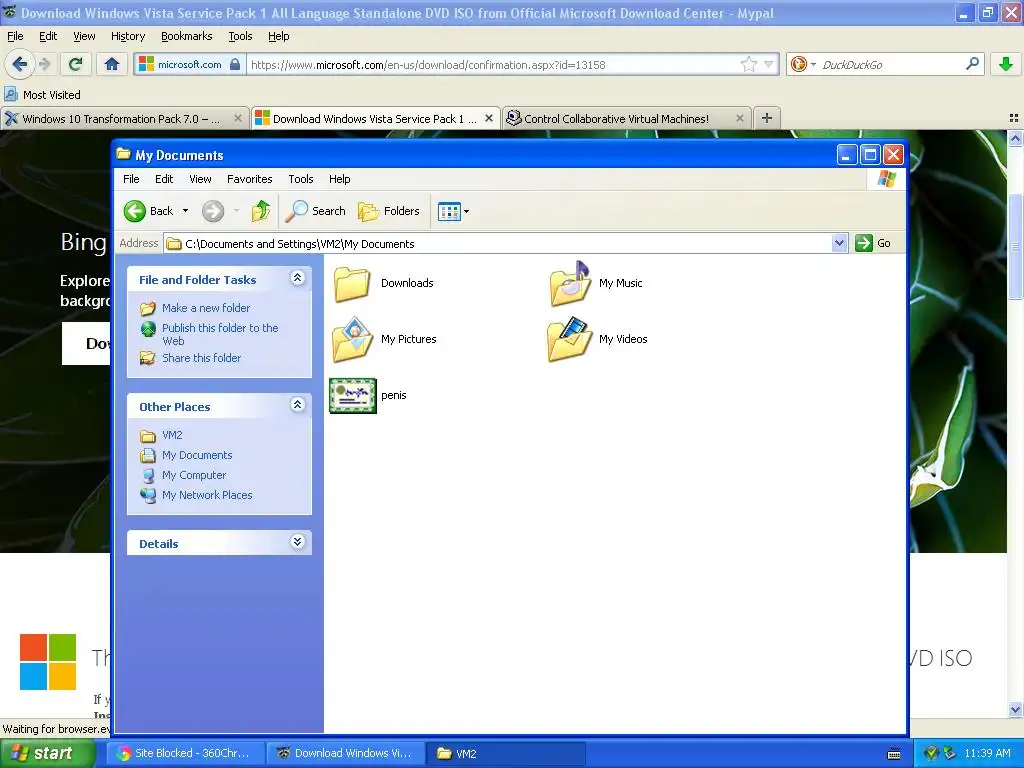Click scroll down arrow on browser page
1024x768 pixels.
point(1015,709)
